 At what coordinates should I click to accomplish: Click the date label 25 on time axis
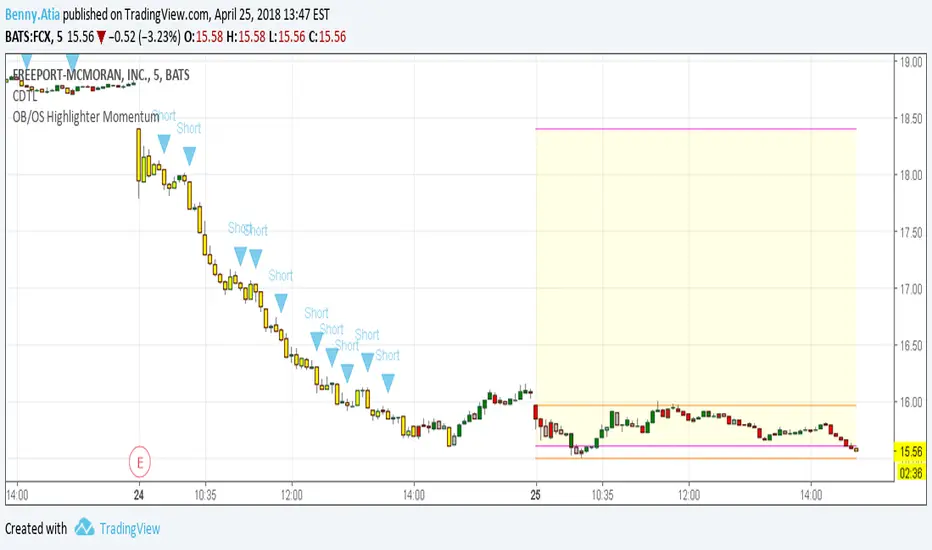536,495
